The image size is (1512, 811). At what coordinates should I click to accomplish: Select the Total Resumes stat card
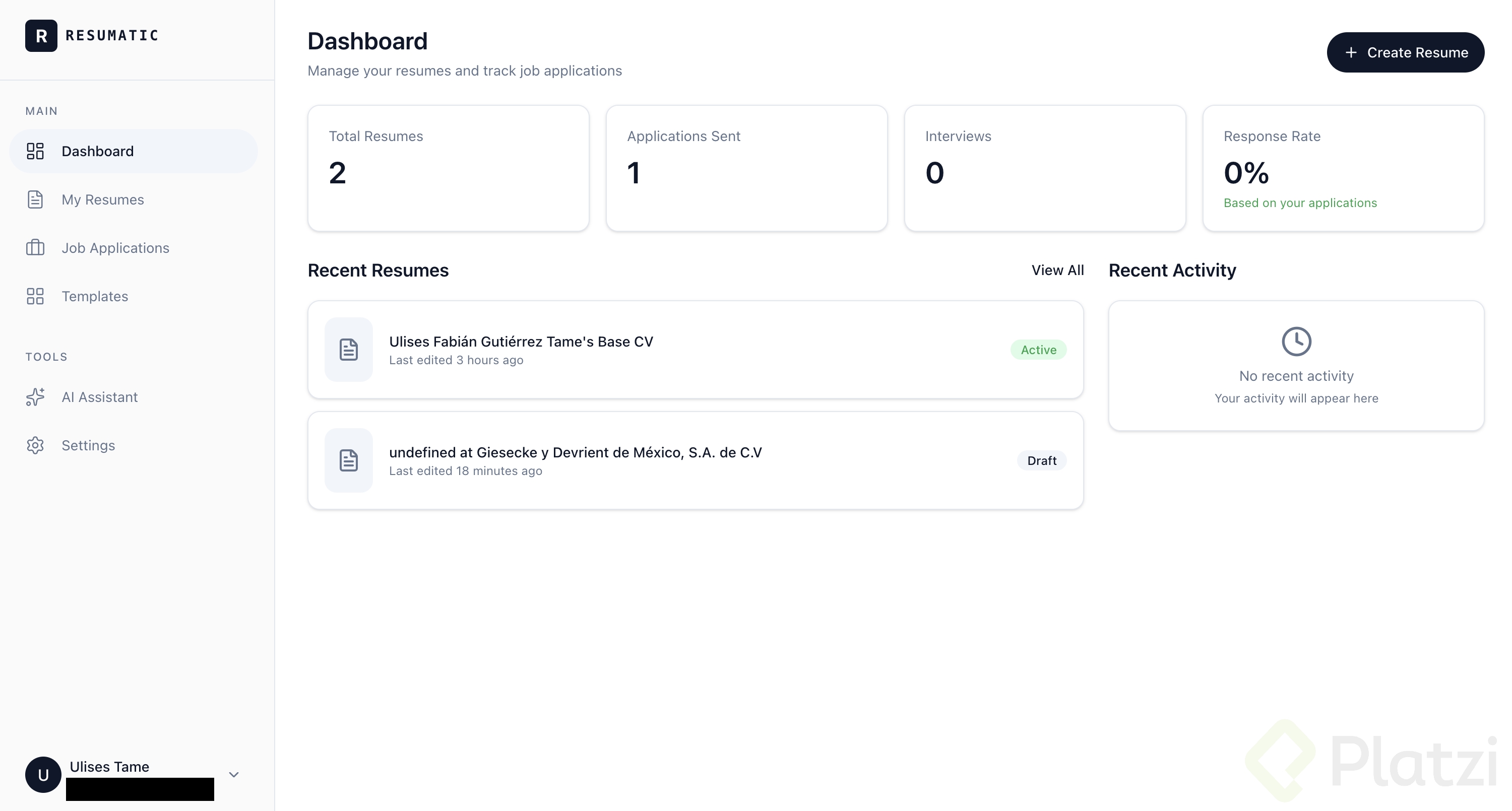pyautogui.click(x=448, y=168)
